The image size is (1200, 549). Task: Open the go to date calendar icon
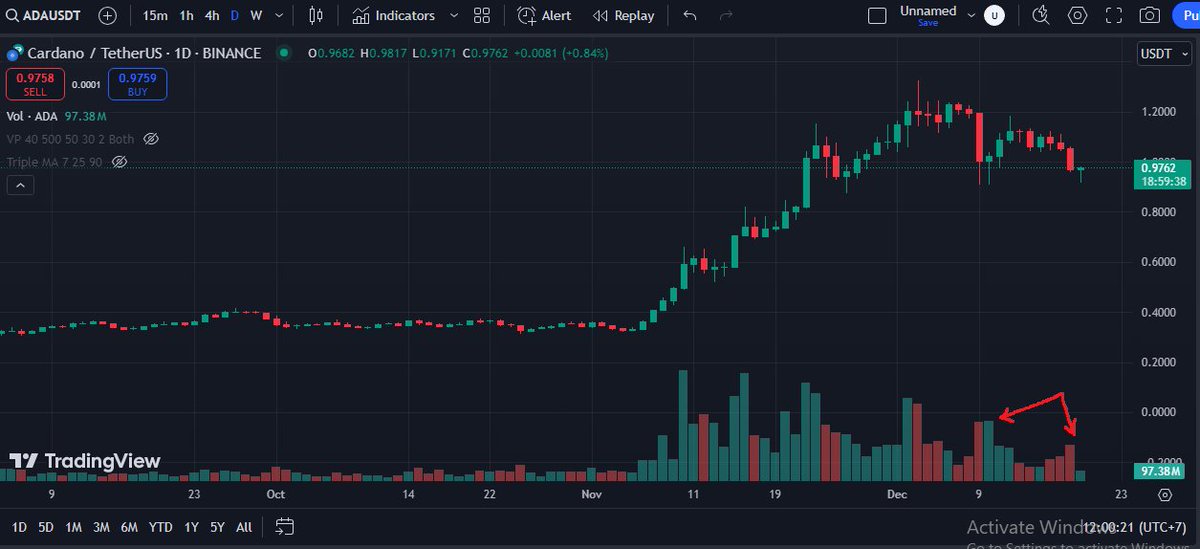284,527
